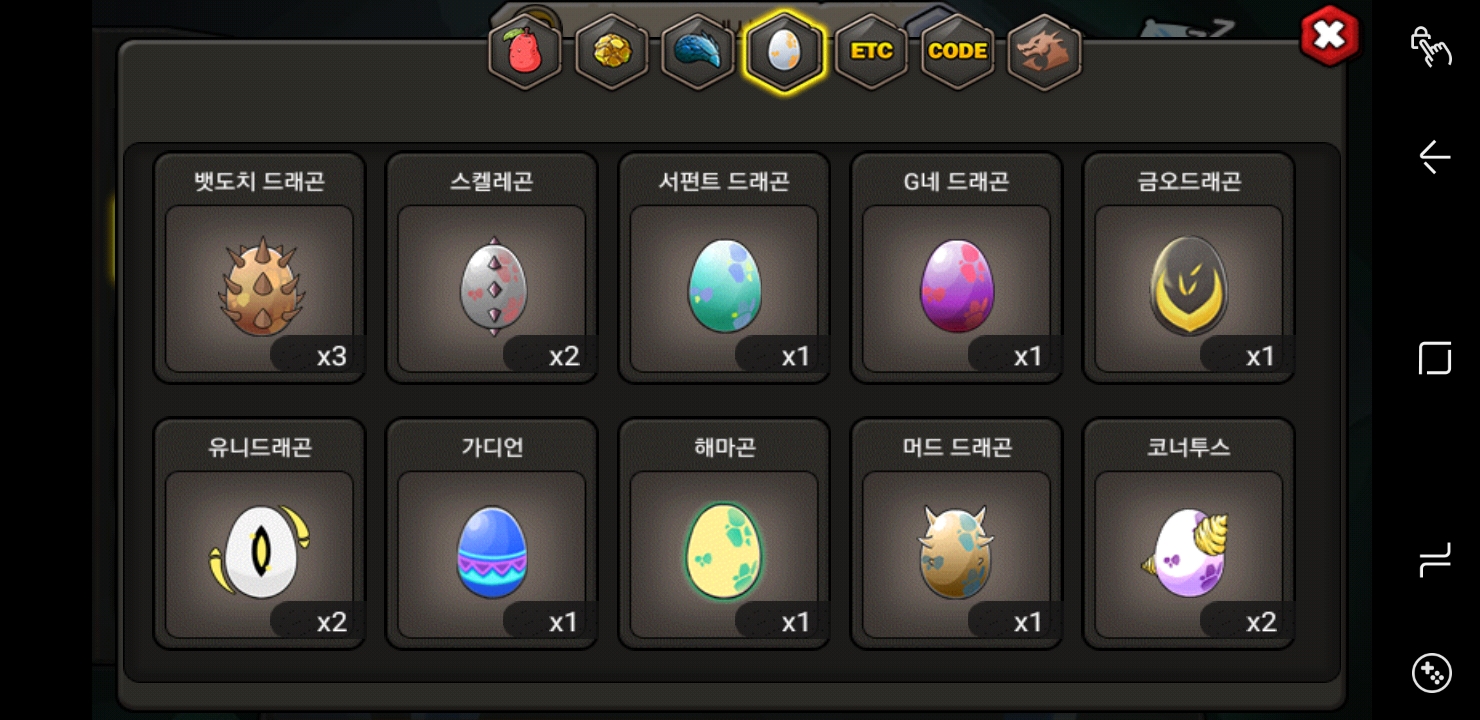Open the brown dragon head tab
This screenshot has width=1480, height=720.
(x=1045, y=52)
